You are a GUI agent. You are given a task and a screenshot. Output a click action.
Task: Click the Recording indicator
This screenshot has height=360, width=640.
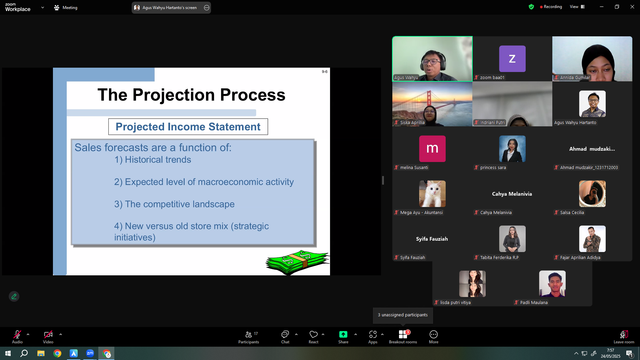pos(551,7)
